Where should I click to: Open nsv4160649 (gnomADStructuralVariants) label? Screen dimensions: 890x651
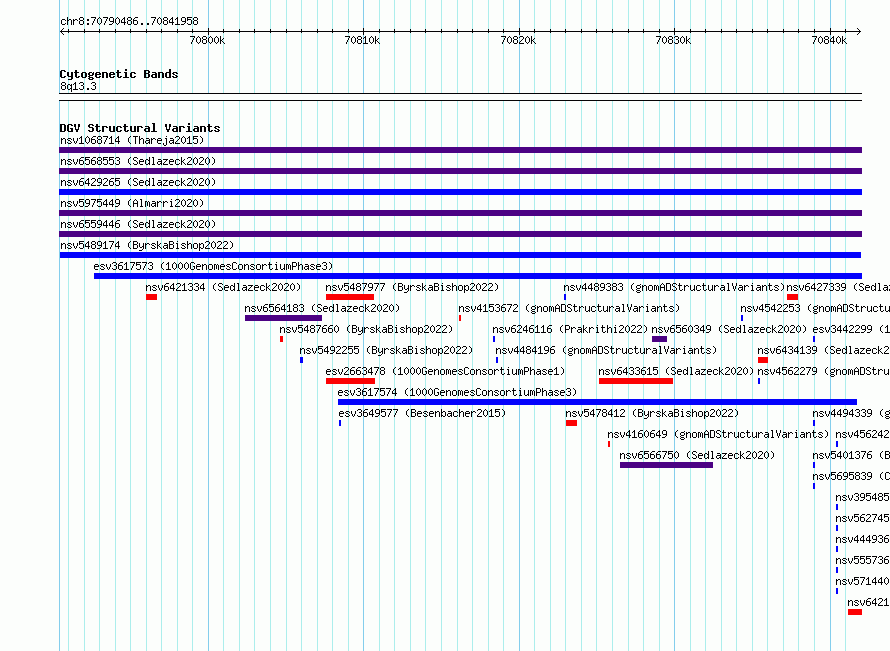pos(718,434)
